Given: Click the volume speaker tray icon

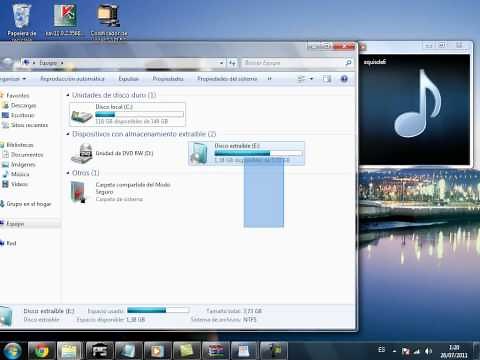Looking at the screenshot, I should (x=428, y=351).
